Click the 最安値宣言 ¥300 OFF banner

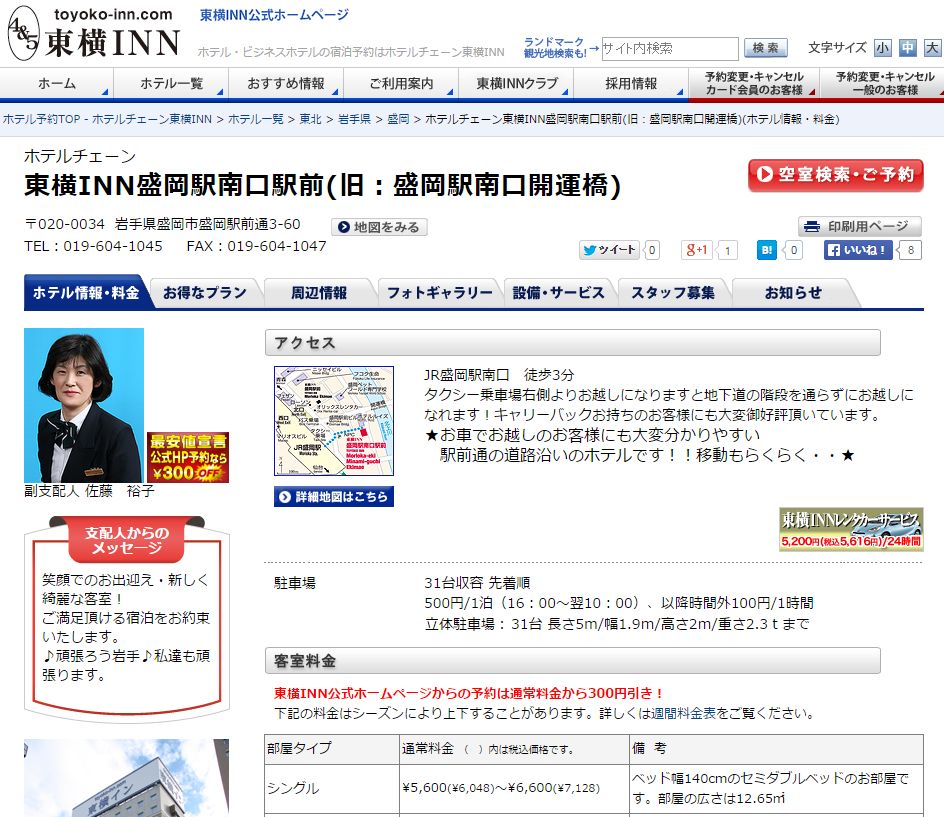tap(188, 457)
